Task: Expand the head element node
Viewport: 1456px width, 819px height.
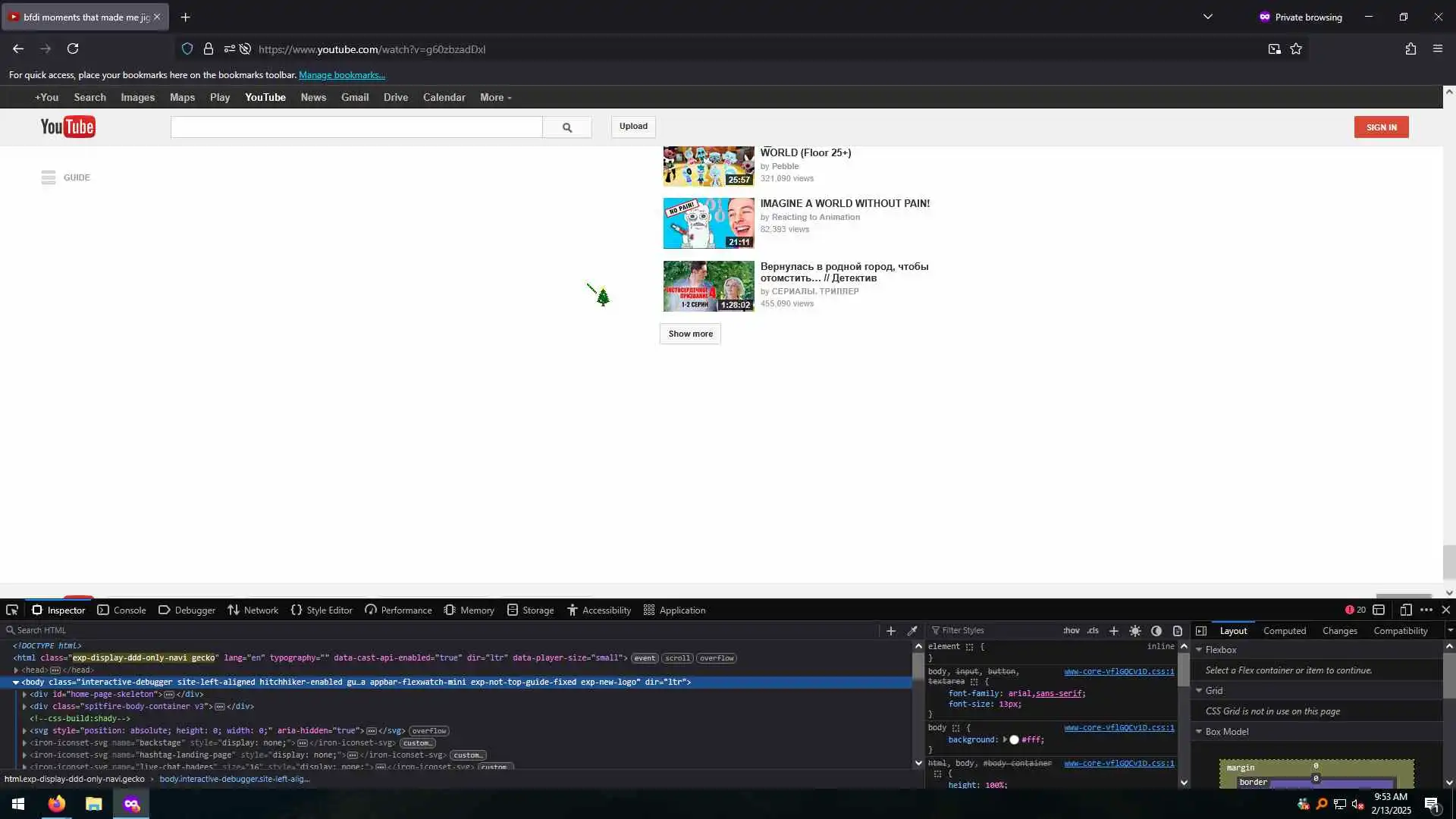Action: (x=16, y=670)
